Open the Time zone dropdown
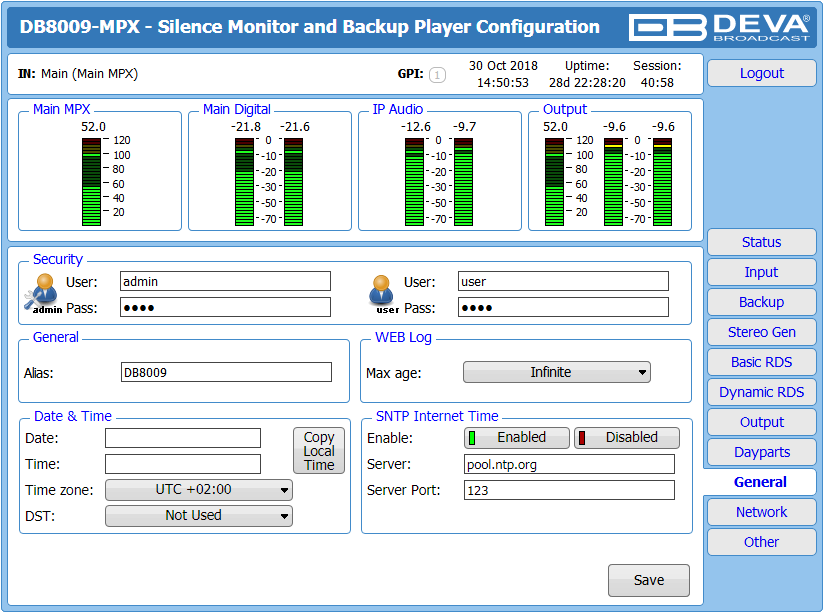The height and width of the screenshot is (613, 824). 199,490
